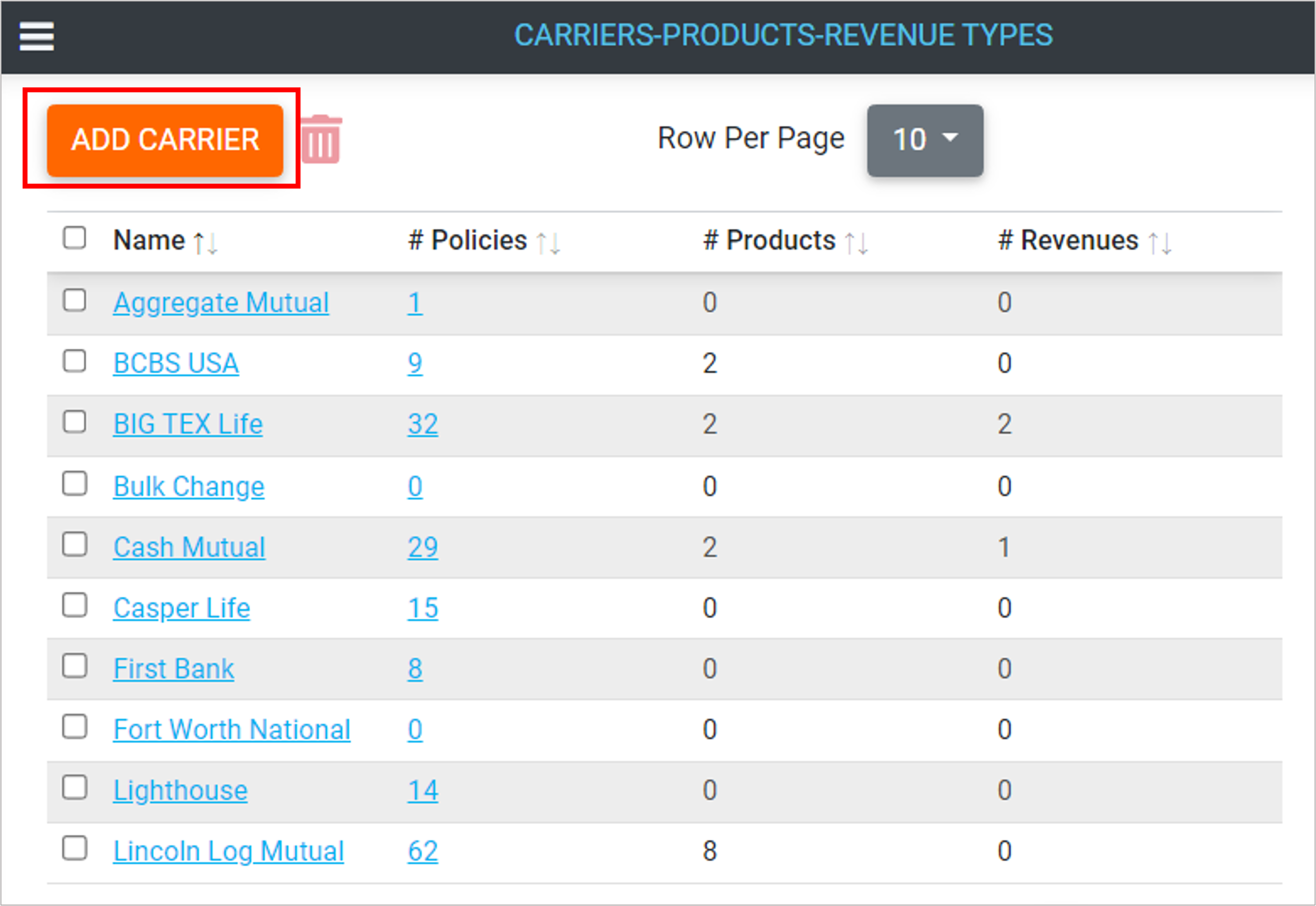Open Fort Worth National carrier link

(232, 729)
